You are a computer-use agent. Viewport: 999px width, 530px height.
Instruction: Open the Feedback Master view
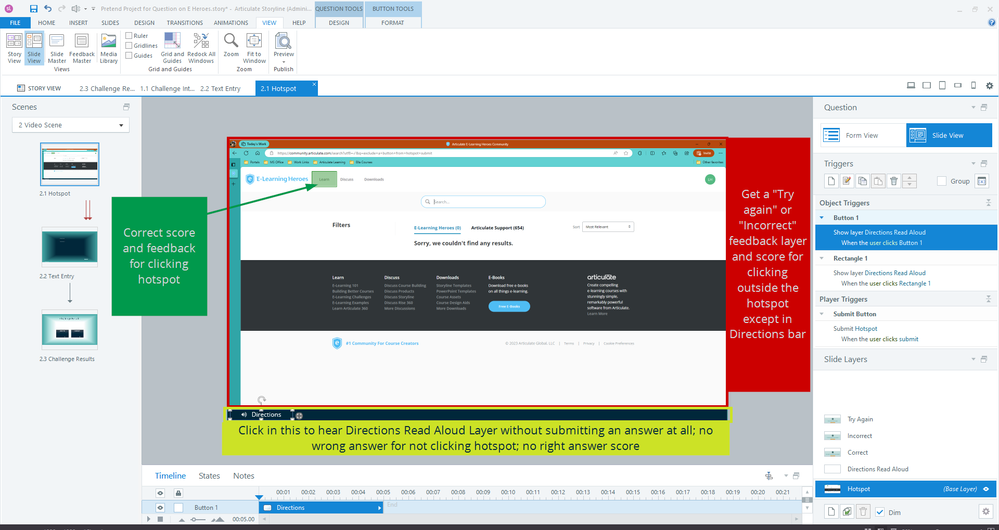[82, 48]
